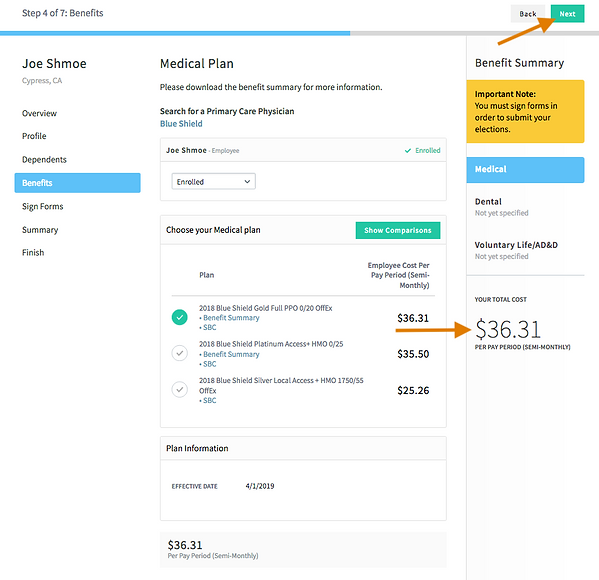Image resolution: width=599 pixels, height=580 pixels.
Task: Go Back to the previous step
Action: pyautogui.click(x=528, y=14)
